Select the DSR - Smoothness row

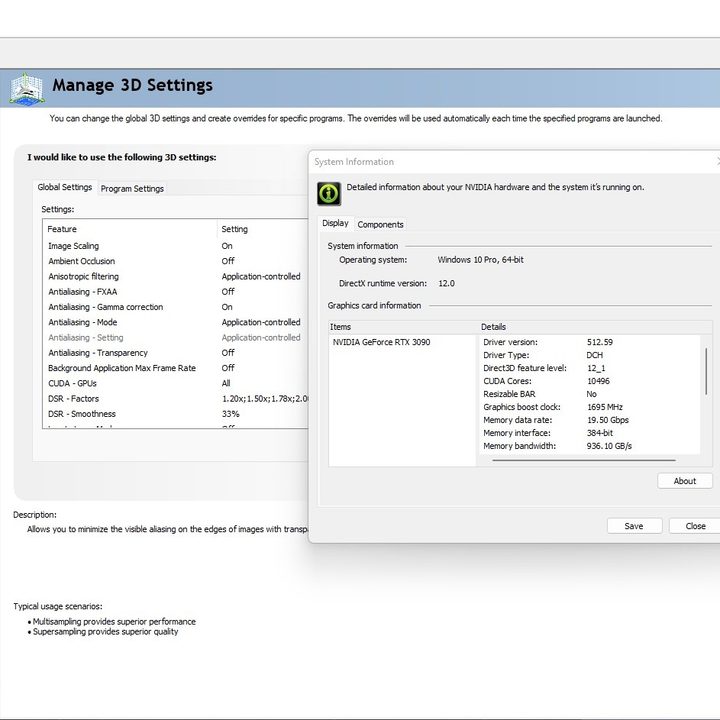tap(176, 414)
